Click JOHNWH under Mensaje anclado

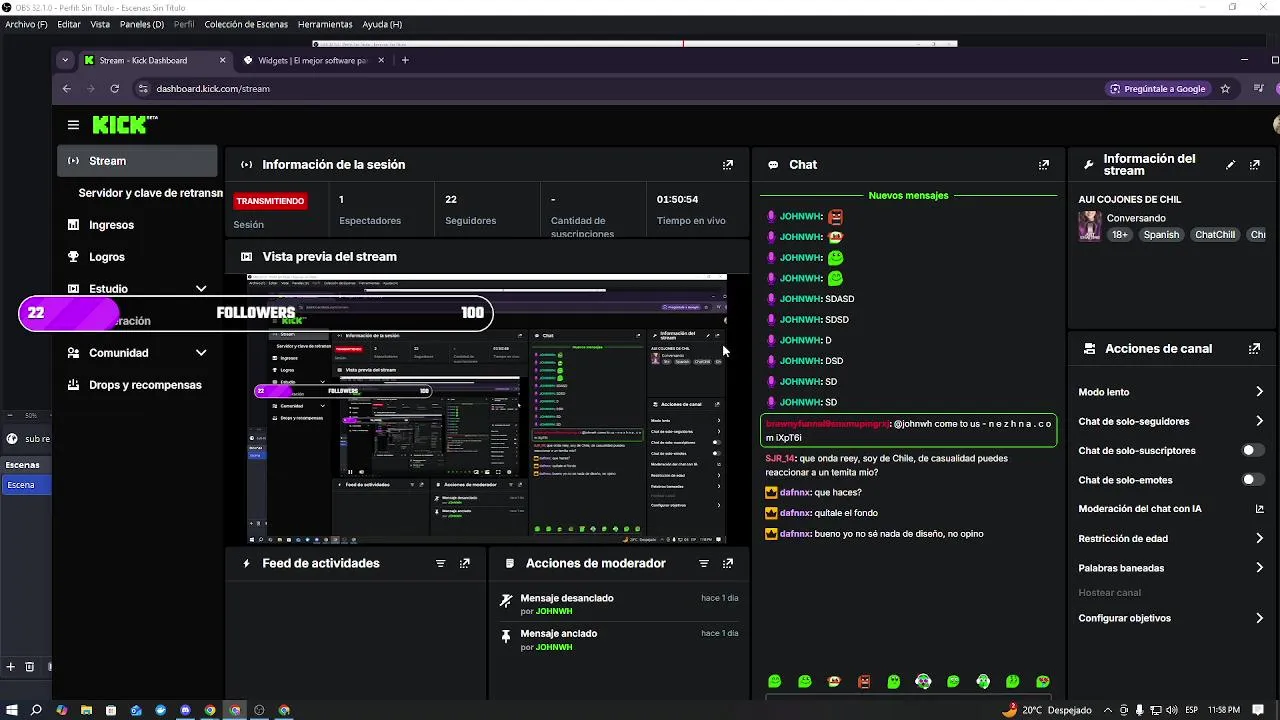[x=554, y=648]
